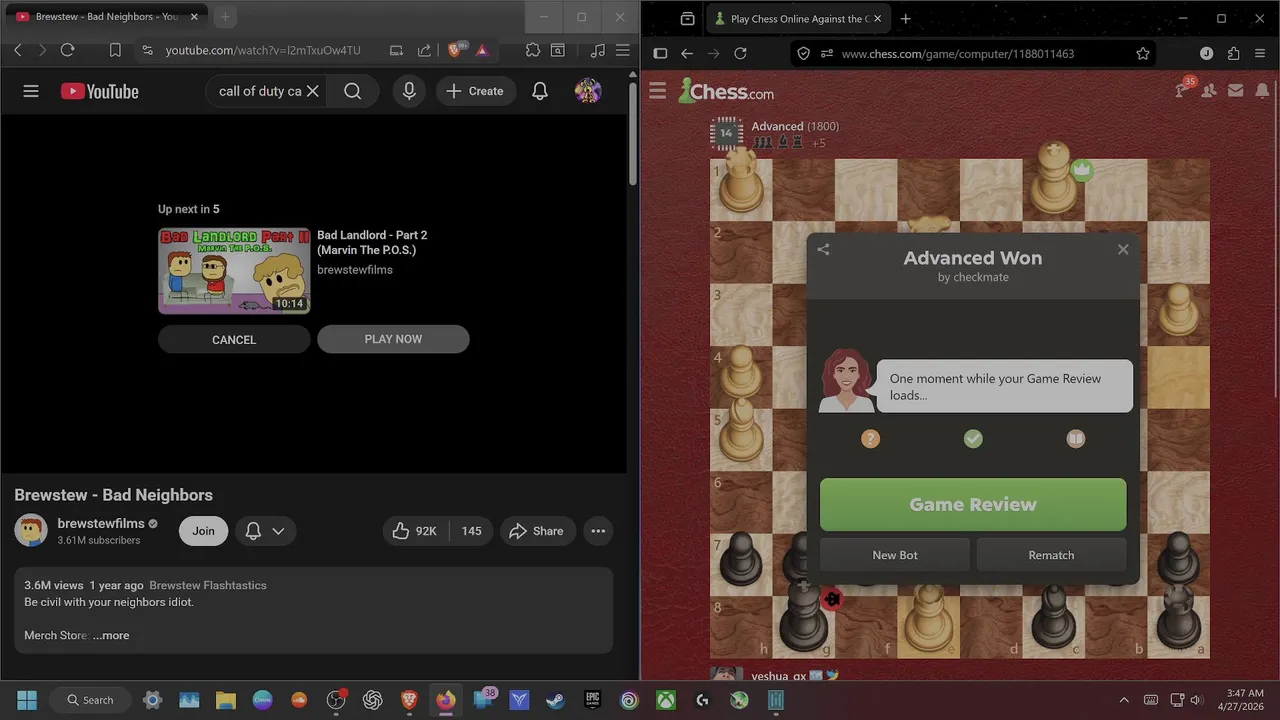This screenshot has height=720, width=1280.
Task: Go to the Chess.com logo home
Action: pyautogui.click(x=726, y=91)
